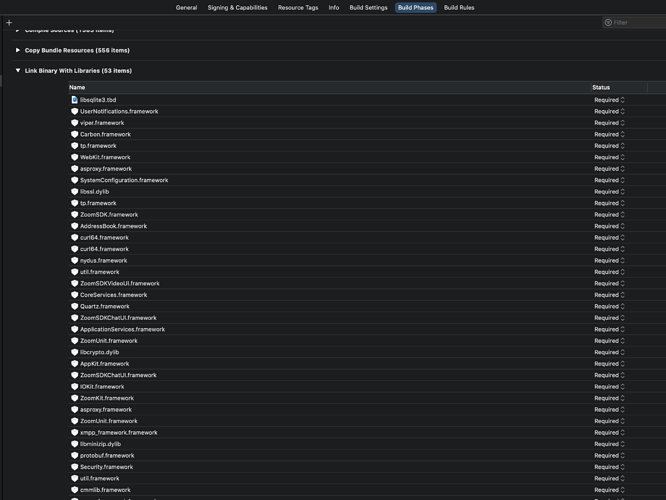The height and width of the screenshot is (500, 666).
Task: Click the AppKit.framework icon
Action: [x=75, y=364]
